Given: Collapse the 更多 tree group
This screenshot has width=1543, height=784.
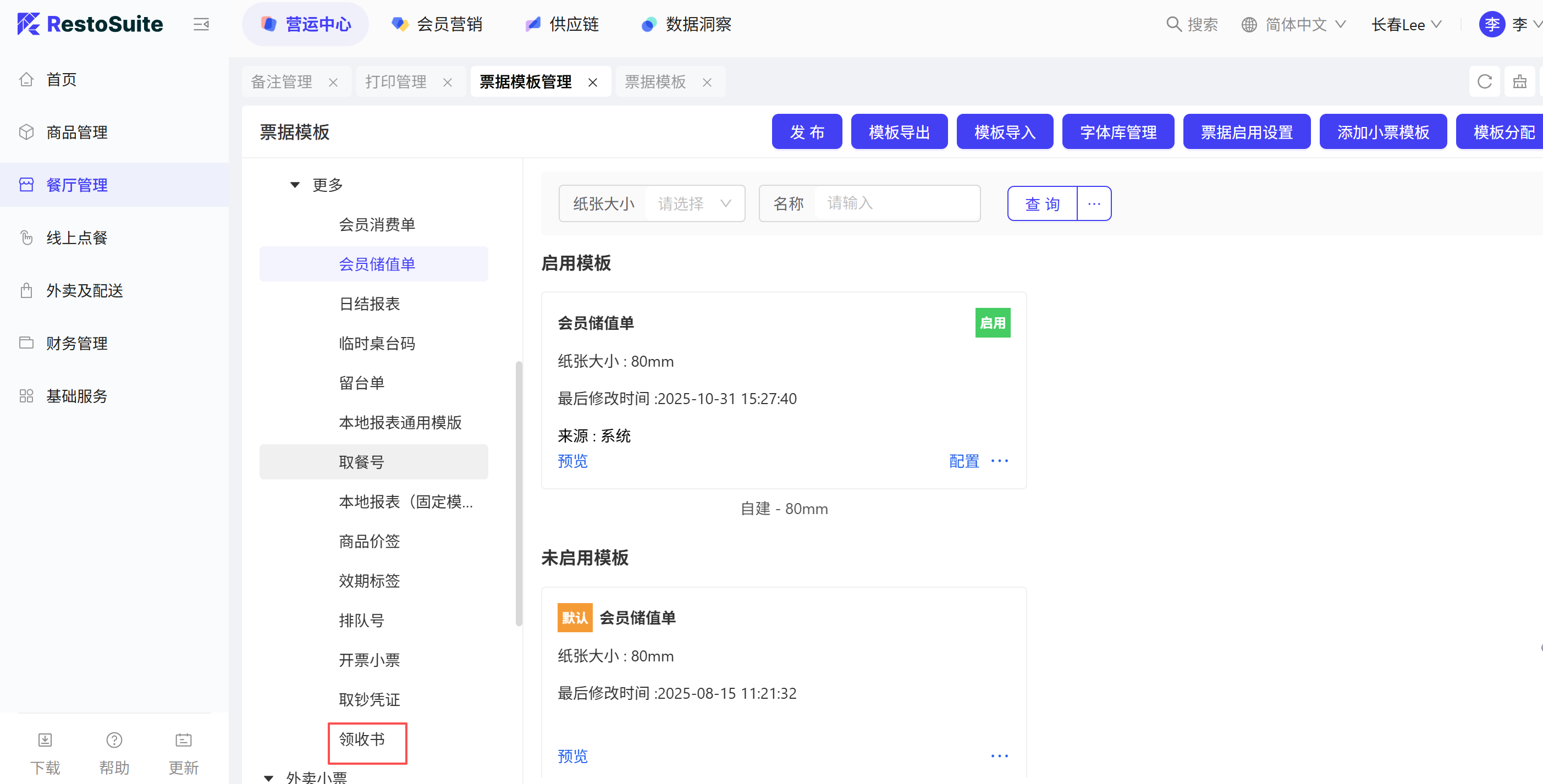Looking at the screenshot, I should (295, 185).
